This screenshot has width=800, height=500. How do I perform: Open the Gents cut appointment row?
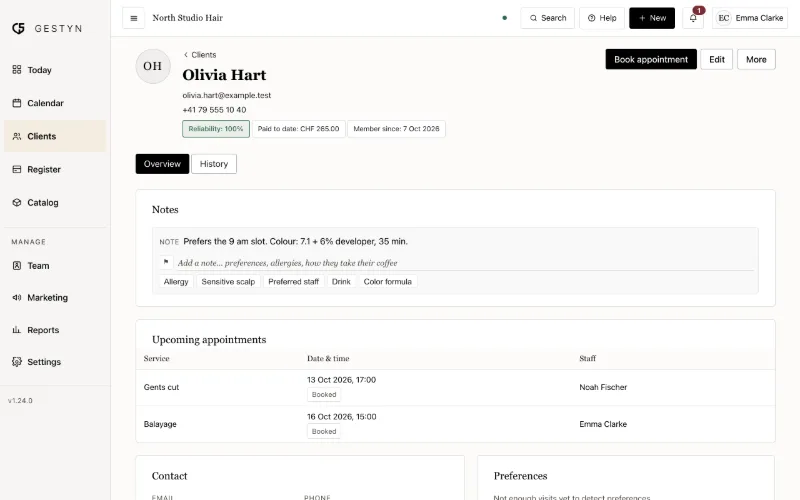(x=455, y=387)
